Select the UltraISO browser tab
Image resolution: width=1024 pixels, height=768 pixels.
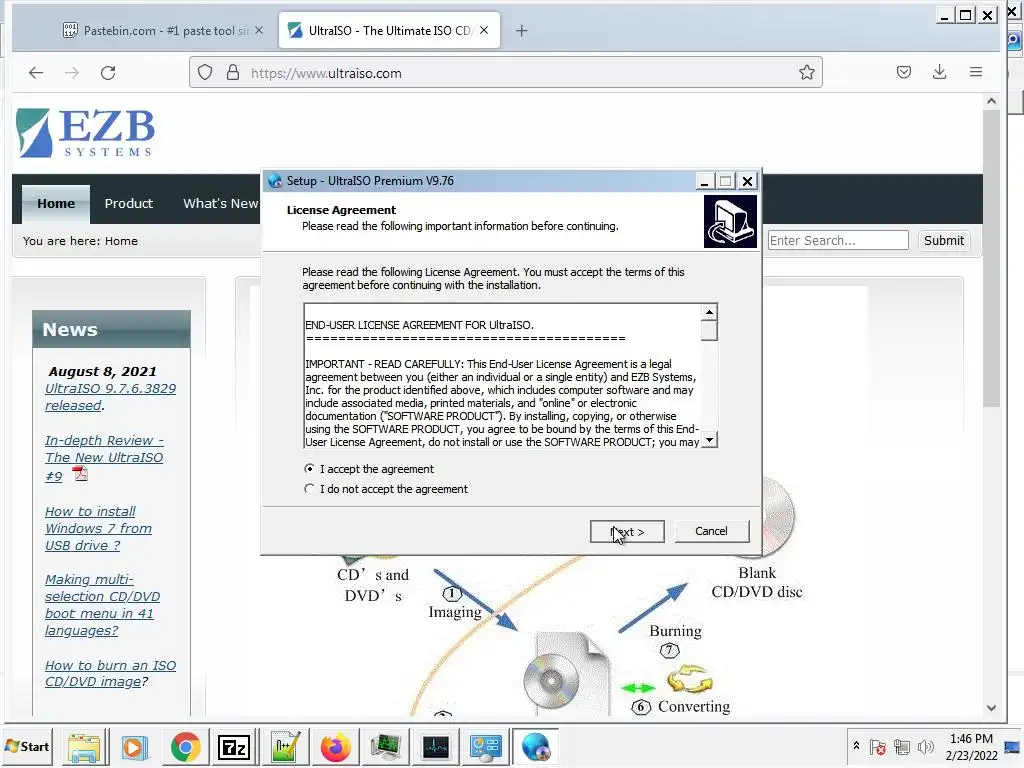pos(389,30)
